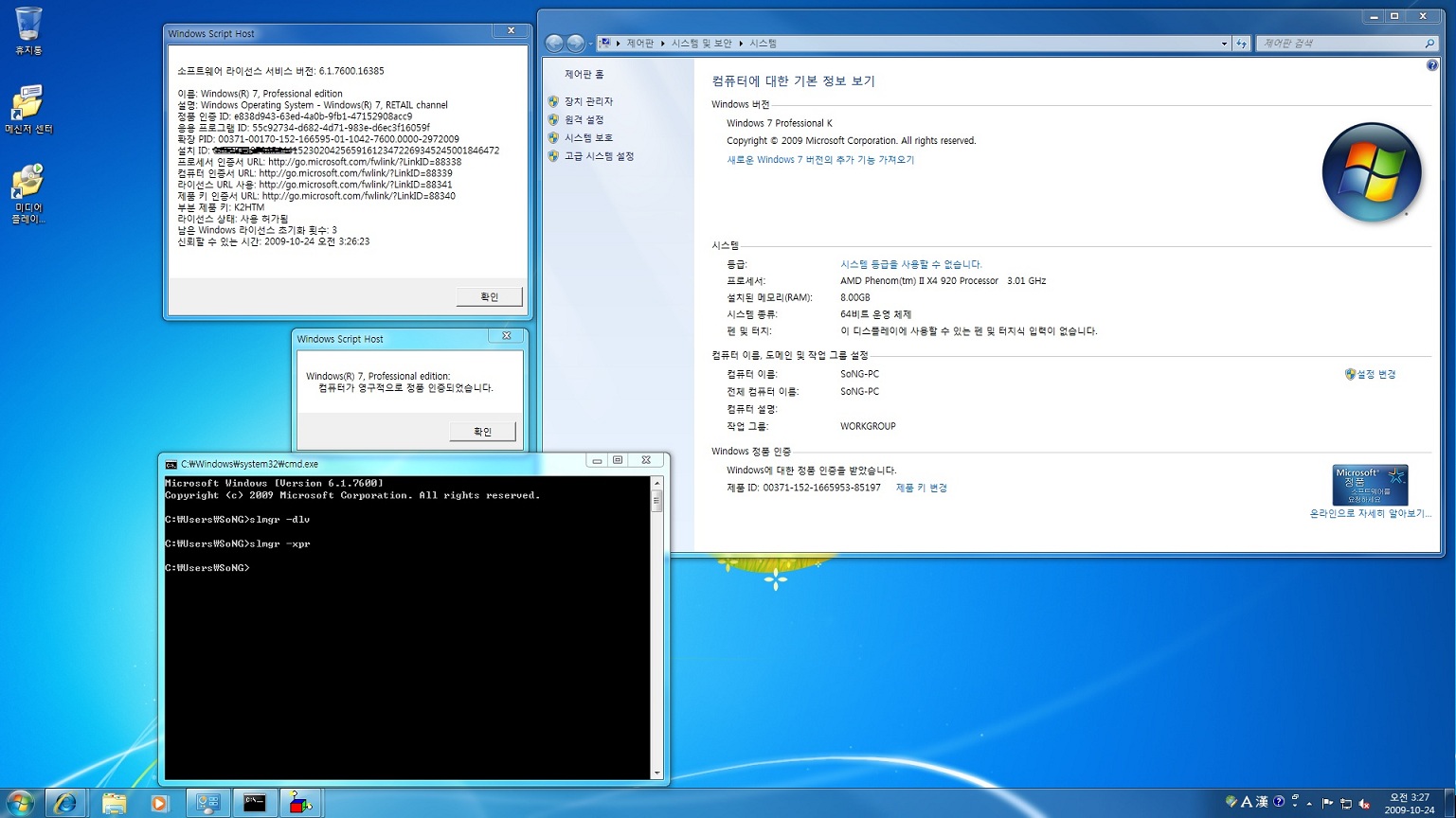Click 온라인으로 자세히 알아보기 link
Screen dimensions: 1456x818
(1371, 513)
